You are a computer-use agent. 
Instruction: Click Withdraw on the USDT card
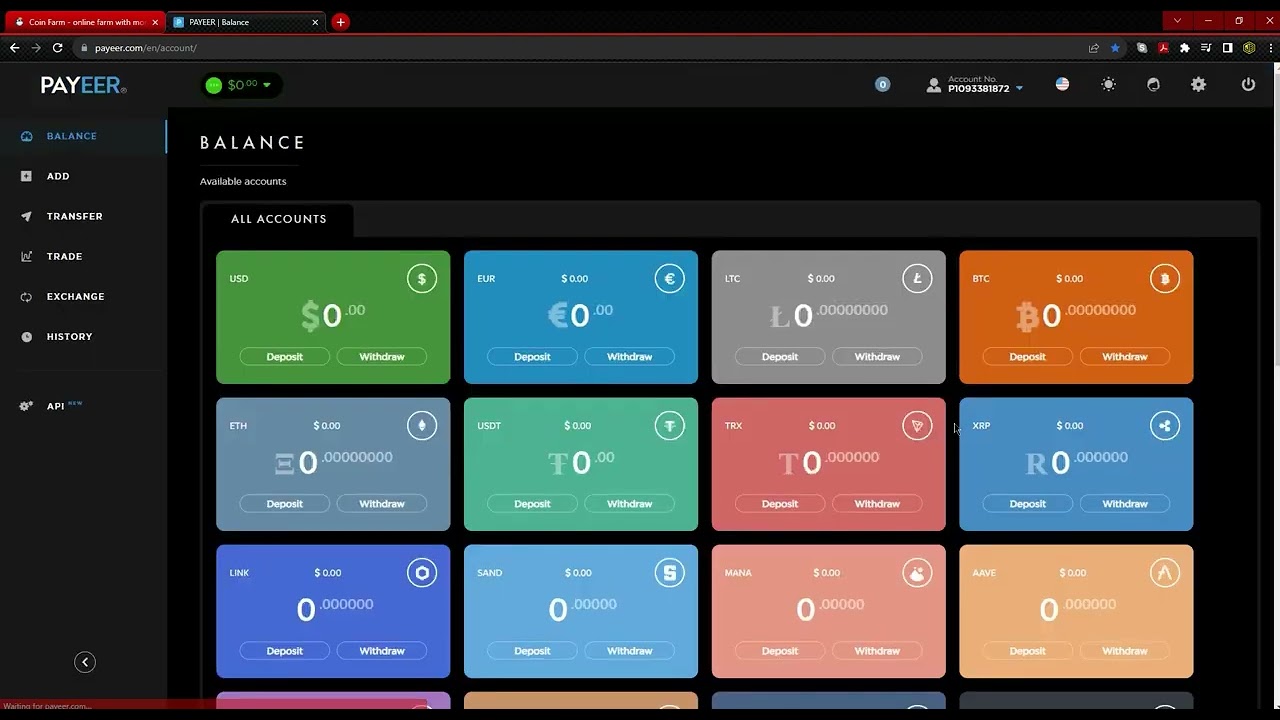coord(629,504)
